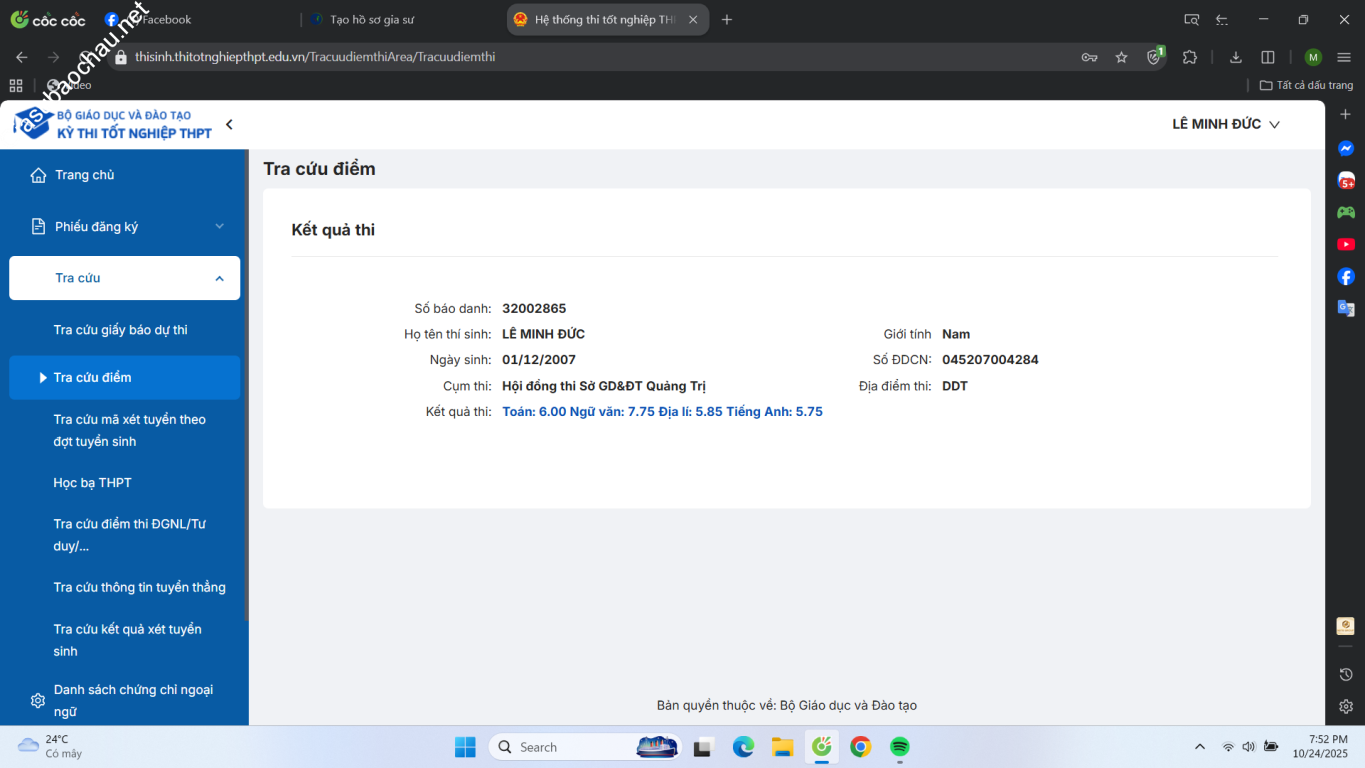The image size is (1365, 768).
Task: Open the Facebook icon in right sidebar
Action: 1346,277
